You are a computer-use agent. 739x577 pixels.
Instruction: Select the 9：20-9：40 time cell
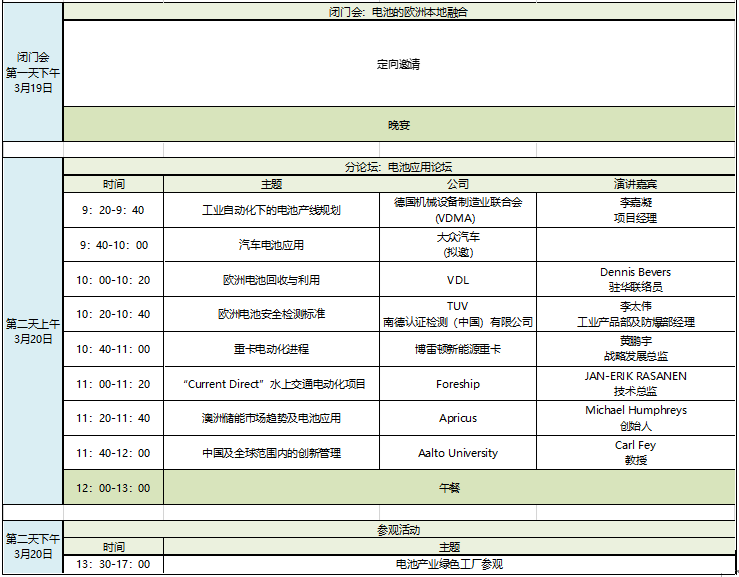coord(113,211)
